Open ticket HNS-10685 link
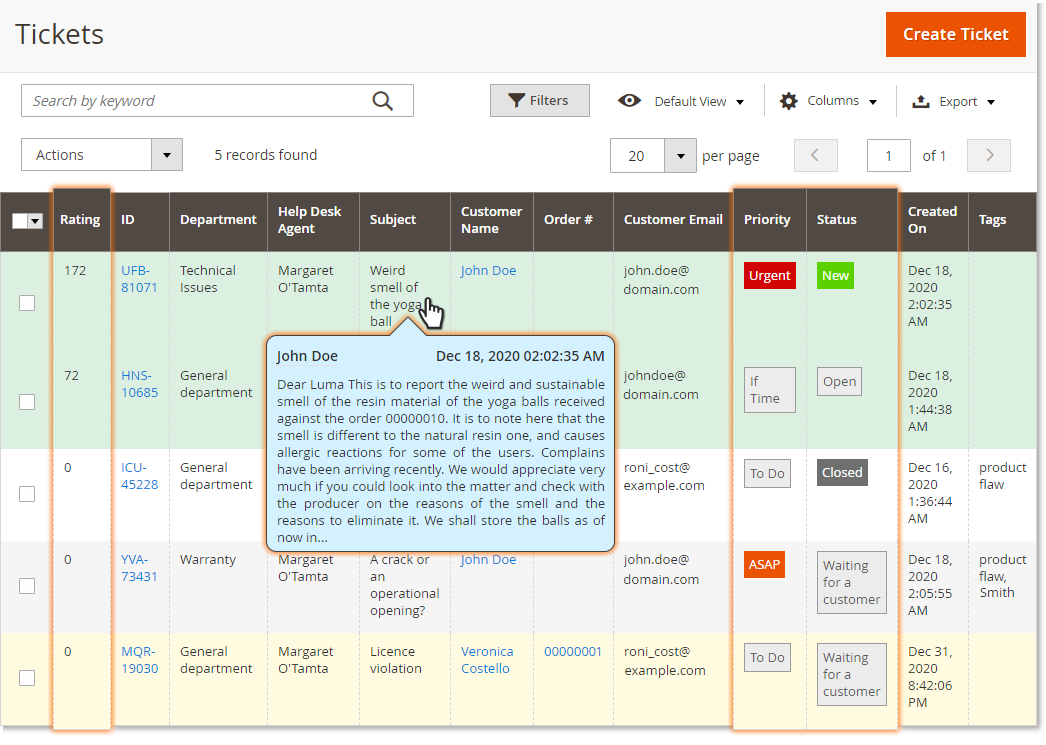This screenshot has width=1046, height=745. click(x=139, y=384)
